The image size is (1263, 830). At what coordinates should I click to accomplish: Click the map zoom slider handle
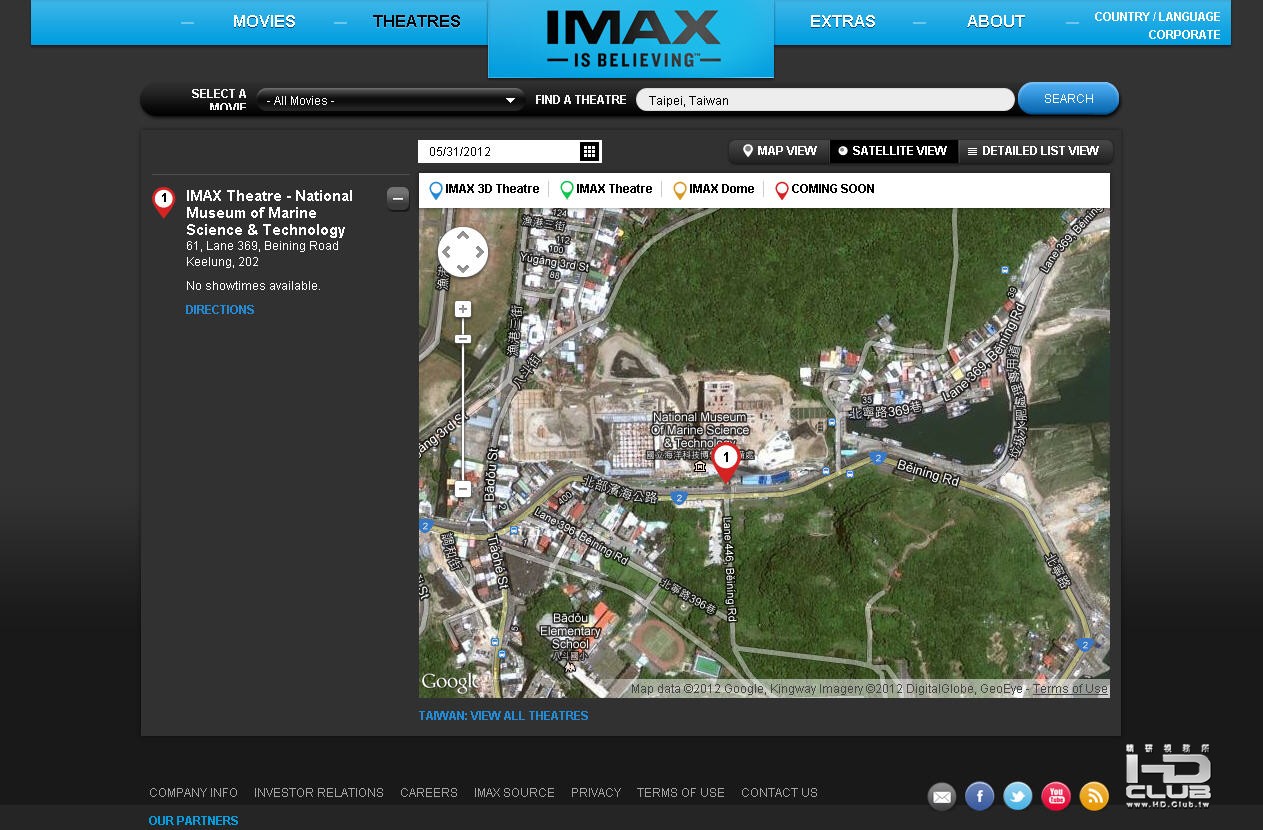coord(463,339)
